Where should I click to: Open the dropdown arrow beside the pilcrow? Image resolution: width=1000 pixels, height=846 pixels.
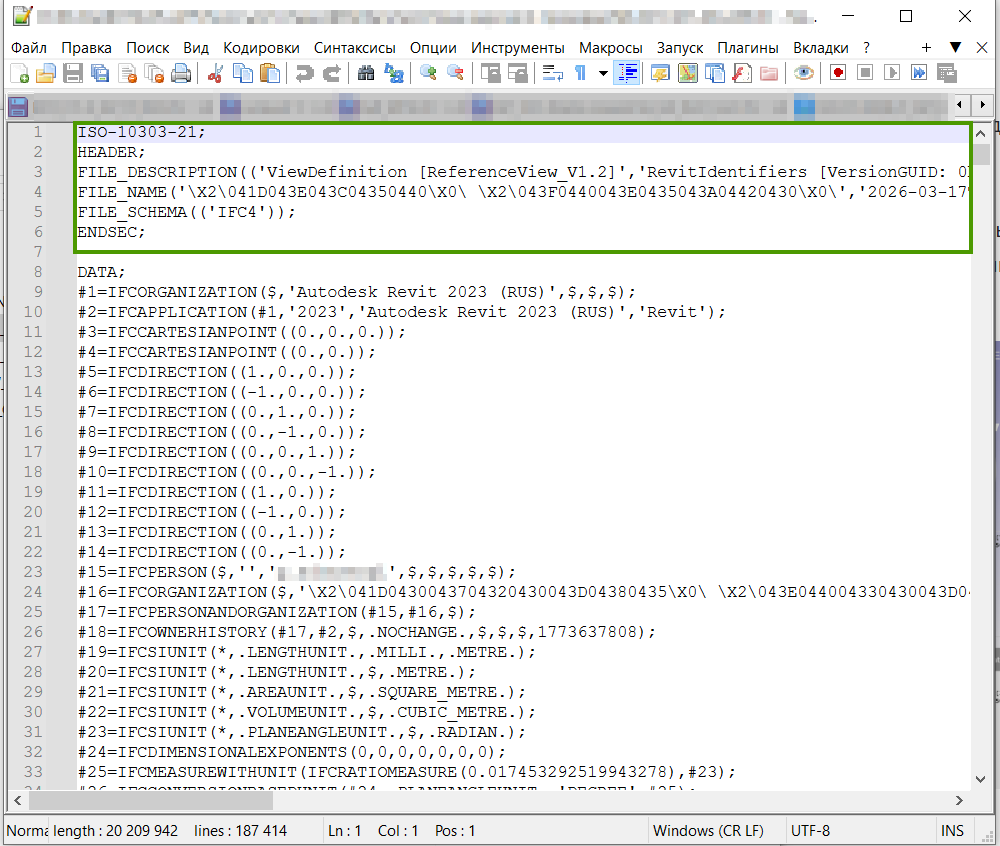click(x=603, y=74)
